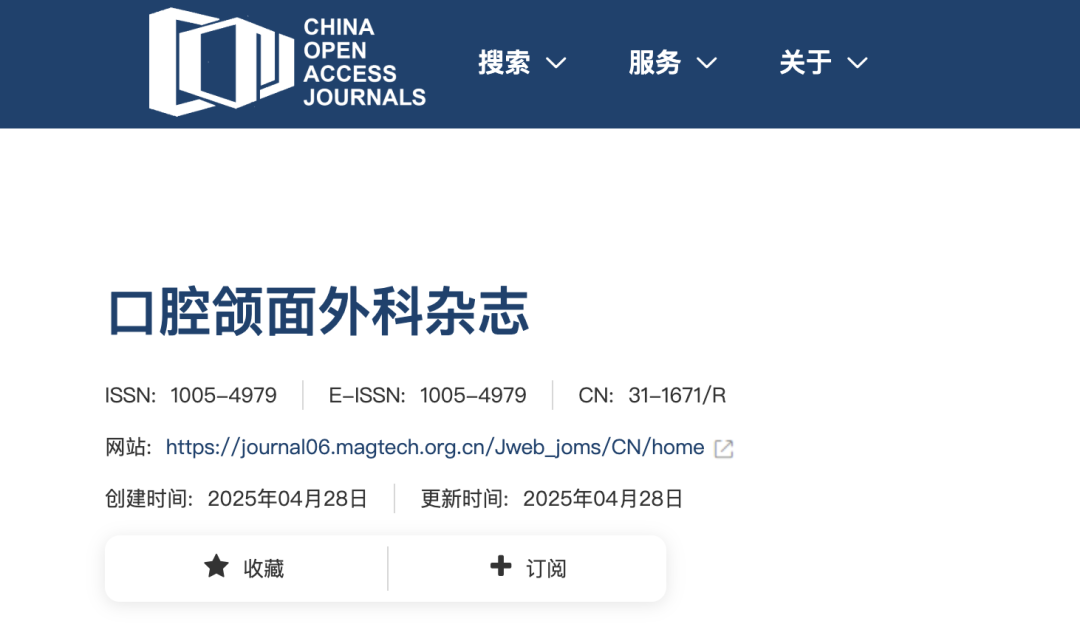Click the CN number 31-1671/R
1080x638 pixels.
pos(677,395)
